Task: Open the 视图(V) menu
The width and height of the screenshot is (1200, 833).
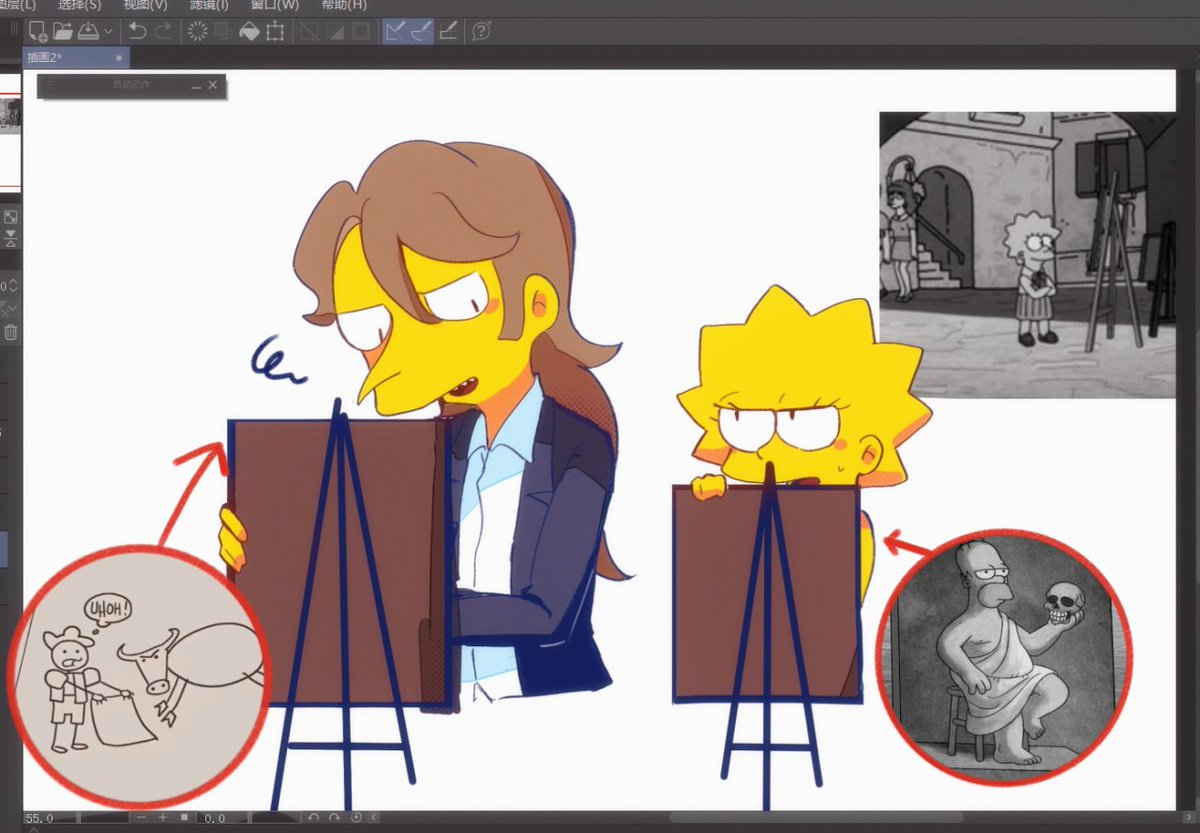Action: pos(145,5)
